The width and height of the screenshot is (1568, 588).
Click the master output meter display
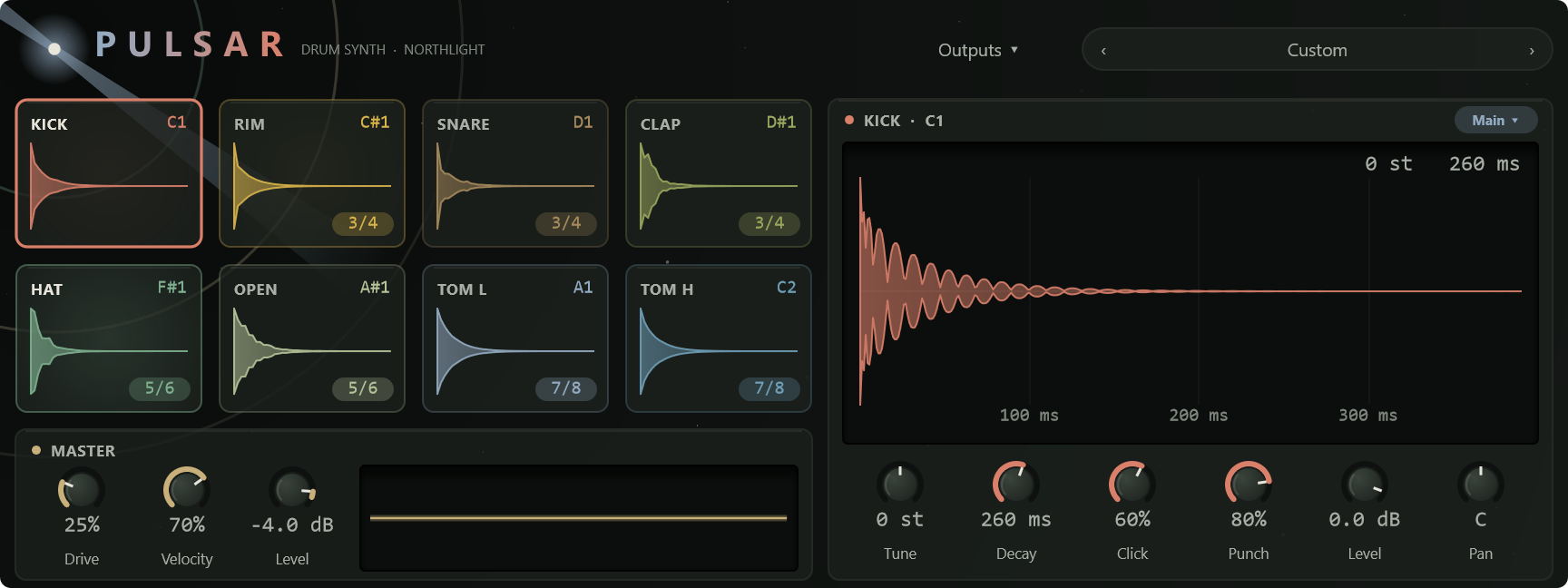[579, 518]
